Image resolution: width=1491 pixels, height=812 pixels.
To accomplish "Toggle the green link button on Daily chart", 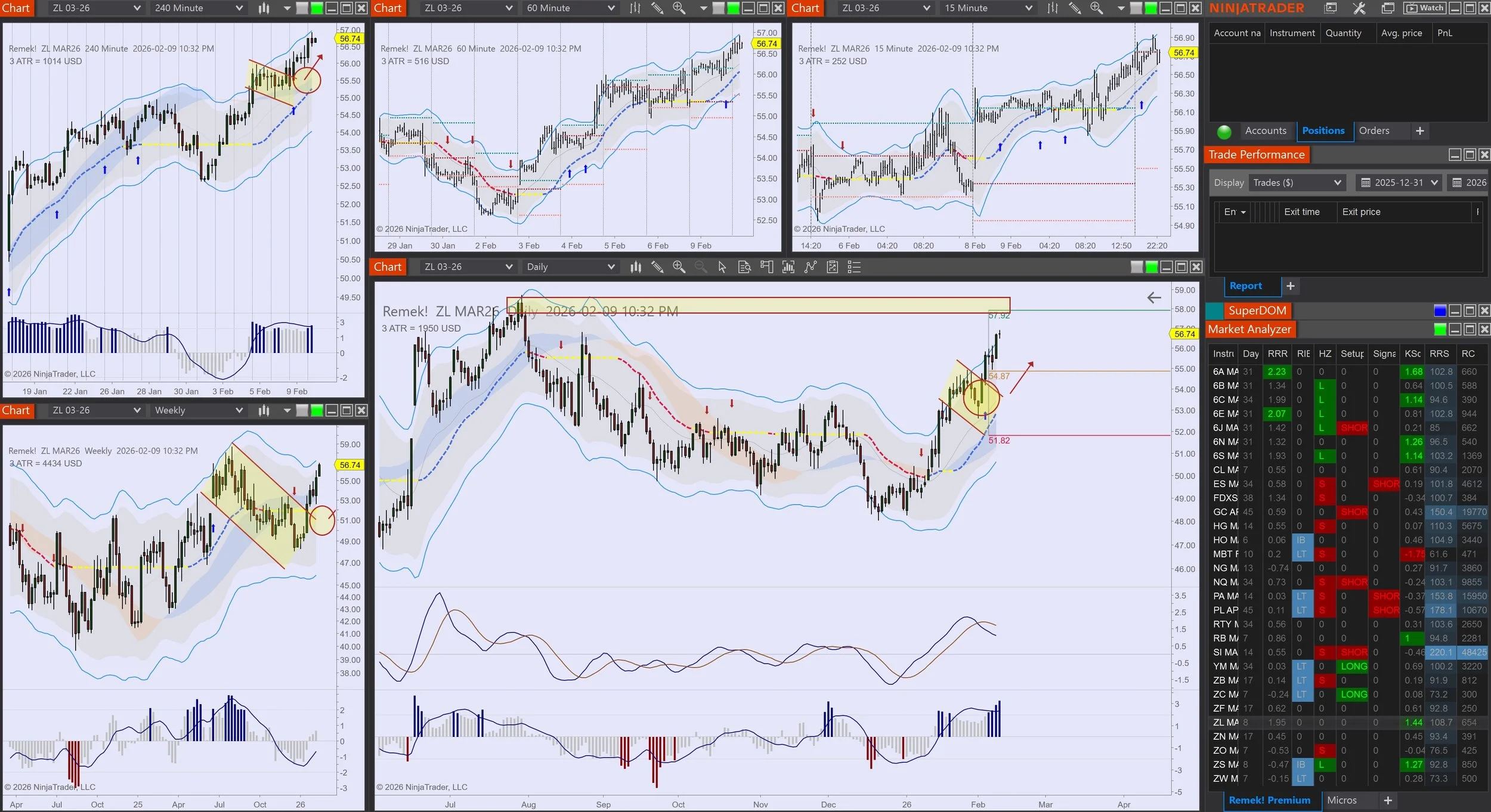I will point(1151,267).
